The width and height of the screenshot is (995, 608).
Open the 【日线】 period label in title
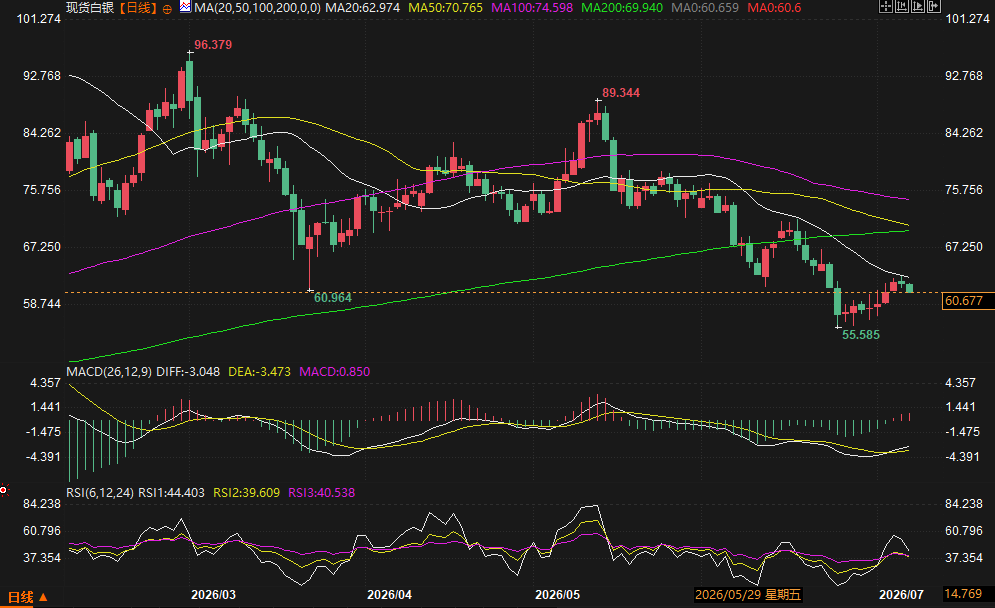[138, 8]
